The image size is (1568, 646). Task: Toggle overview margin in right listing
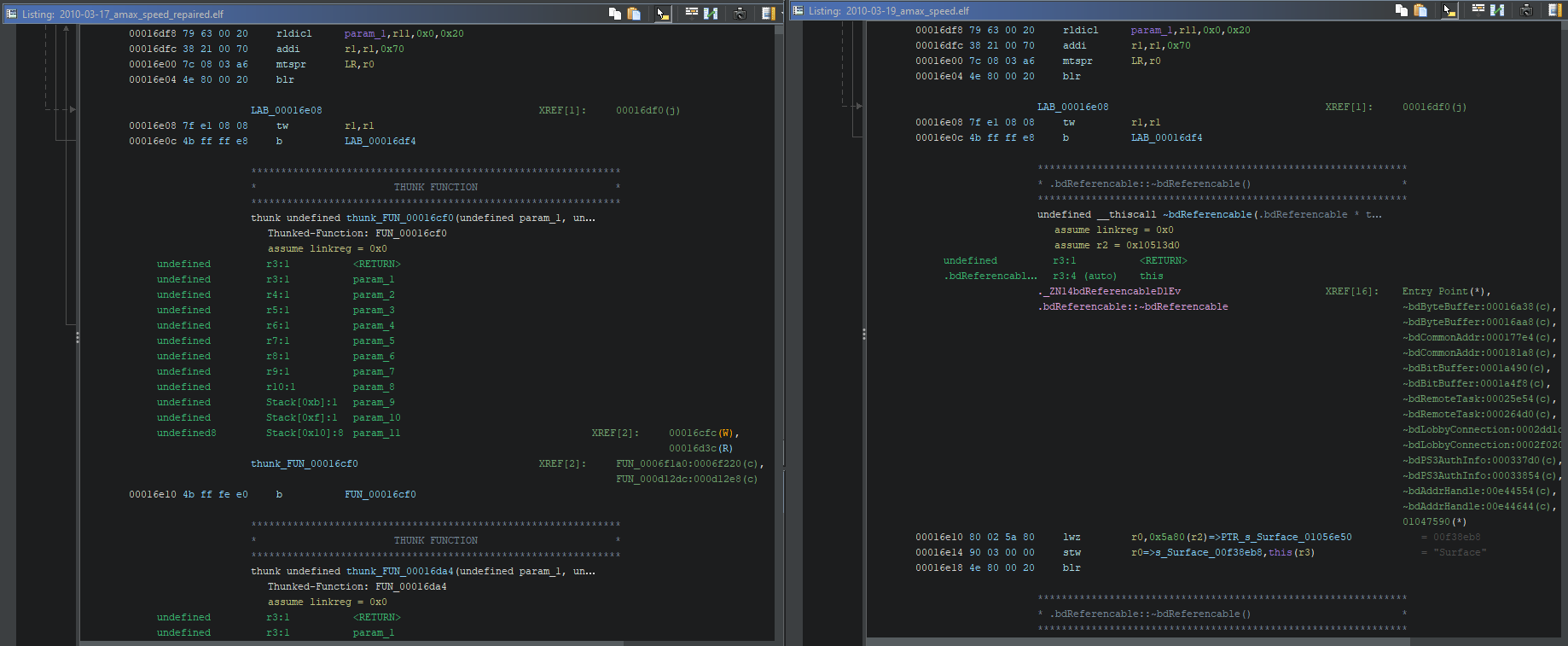(1554, 10)
